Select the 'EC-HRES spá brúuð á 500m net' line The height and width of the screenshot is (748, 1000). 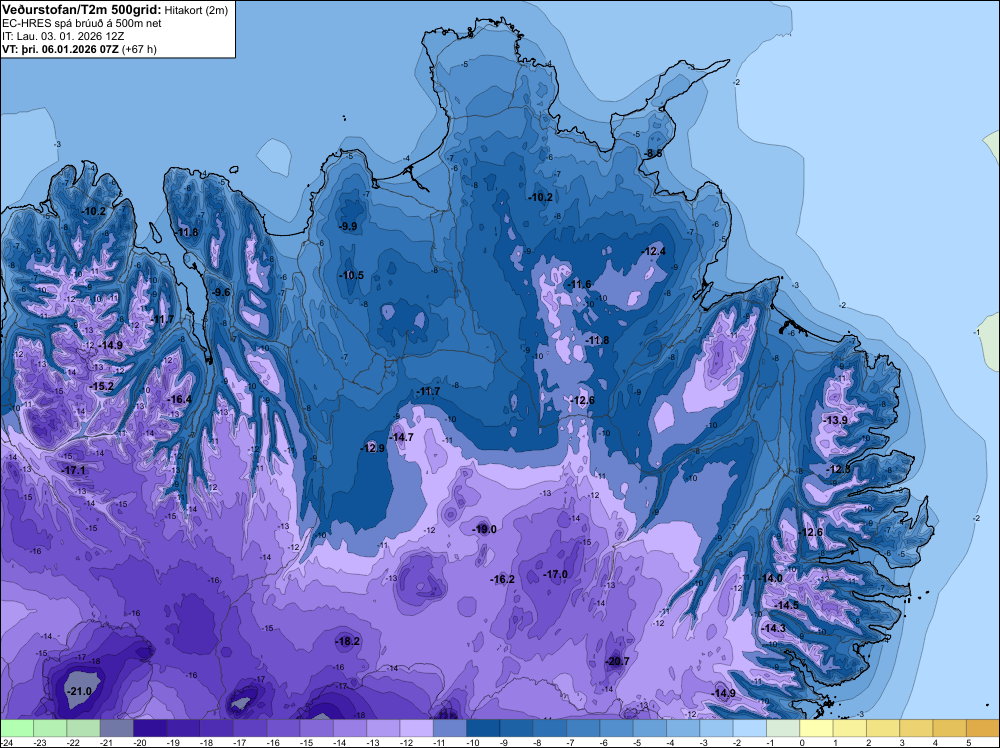(82, 24)
